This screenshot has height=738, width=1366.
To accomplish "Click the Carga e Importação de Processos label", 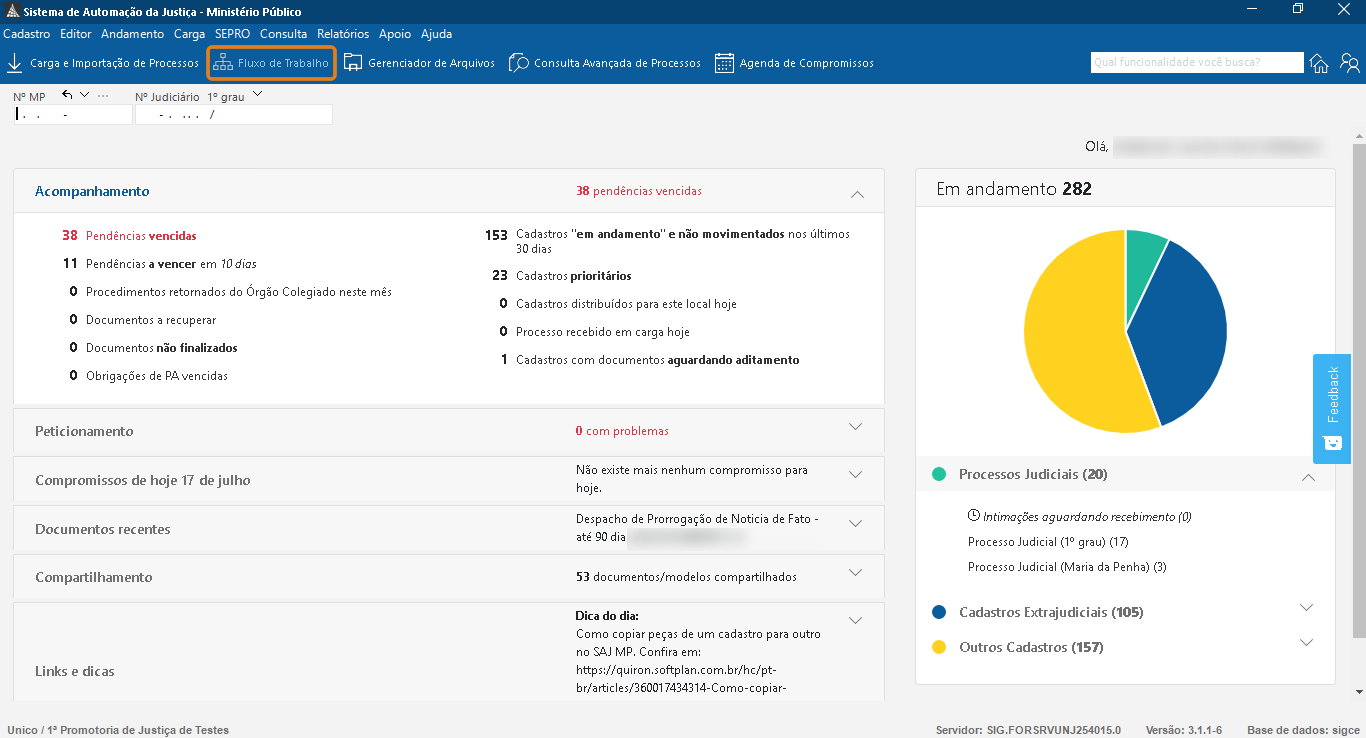I will pyautogui.click(x=115, y=63).
